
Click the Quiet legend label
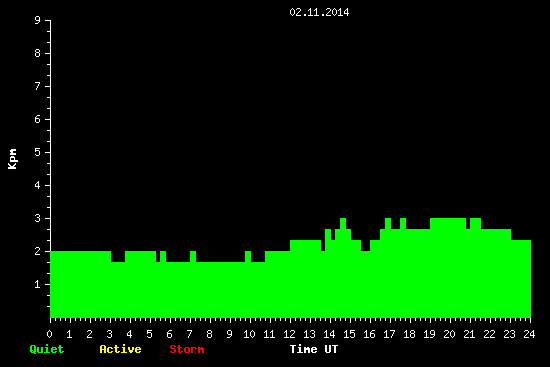47,349
